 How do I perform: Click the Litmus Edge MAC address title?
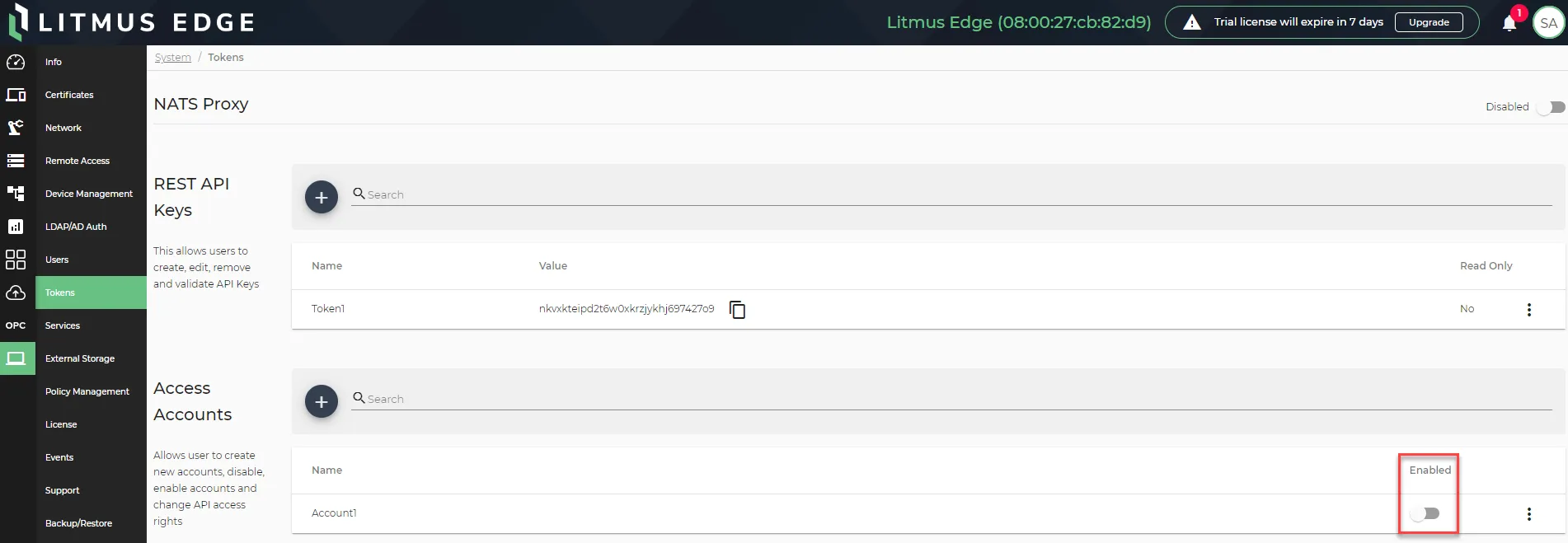[1018, 22]
